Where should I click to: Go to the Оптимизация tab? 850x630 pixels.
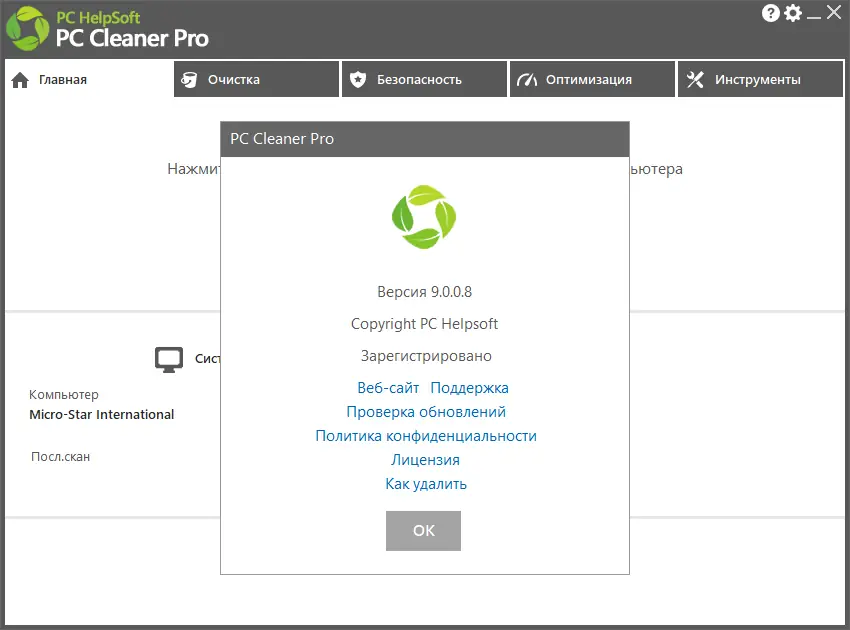click(x=593, y=79)
